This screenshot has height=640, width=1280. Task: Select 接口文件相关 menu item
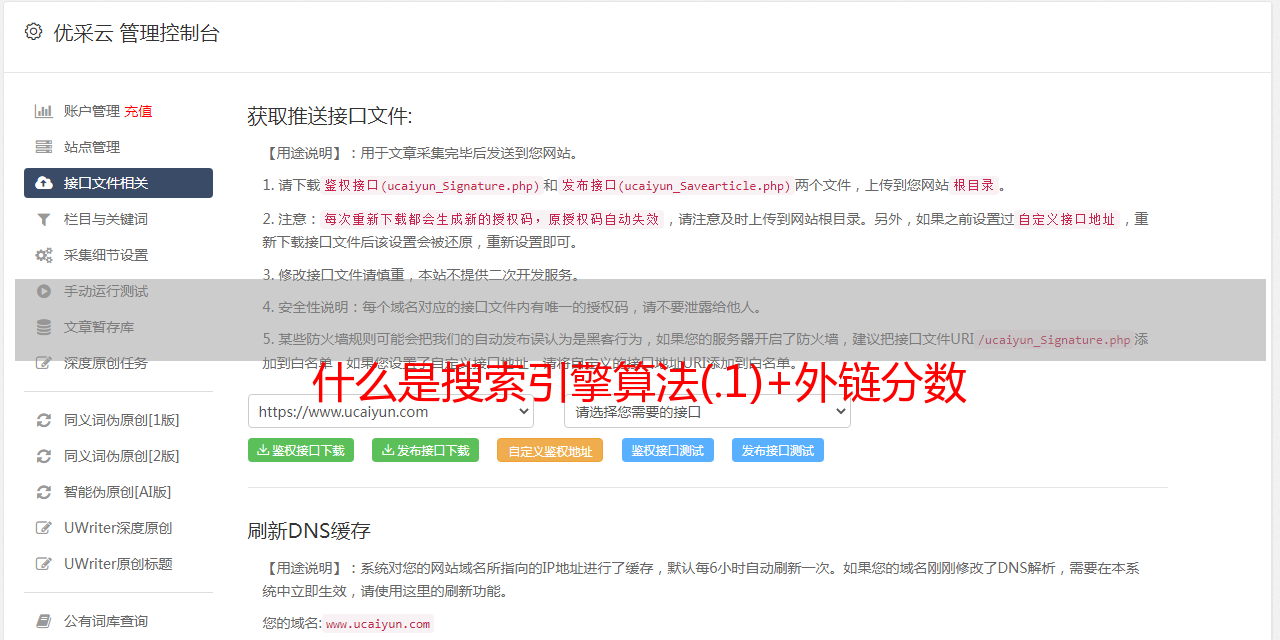(x=118, y=183)
